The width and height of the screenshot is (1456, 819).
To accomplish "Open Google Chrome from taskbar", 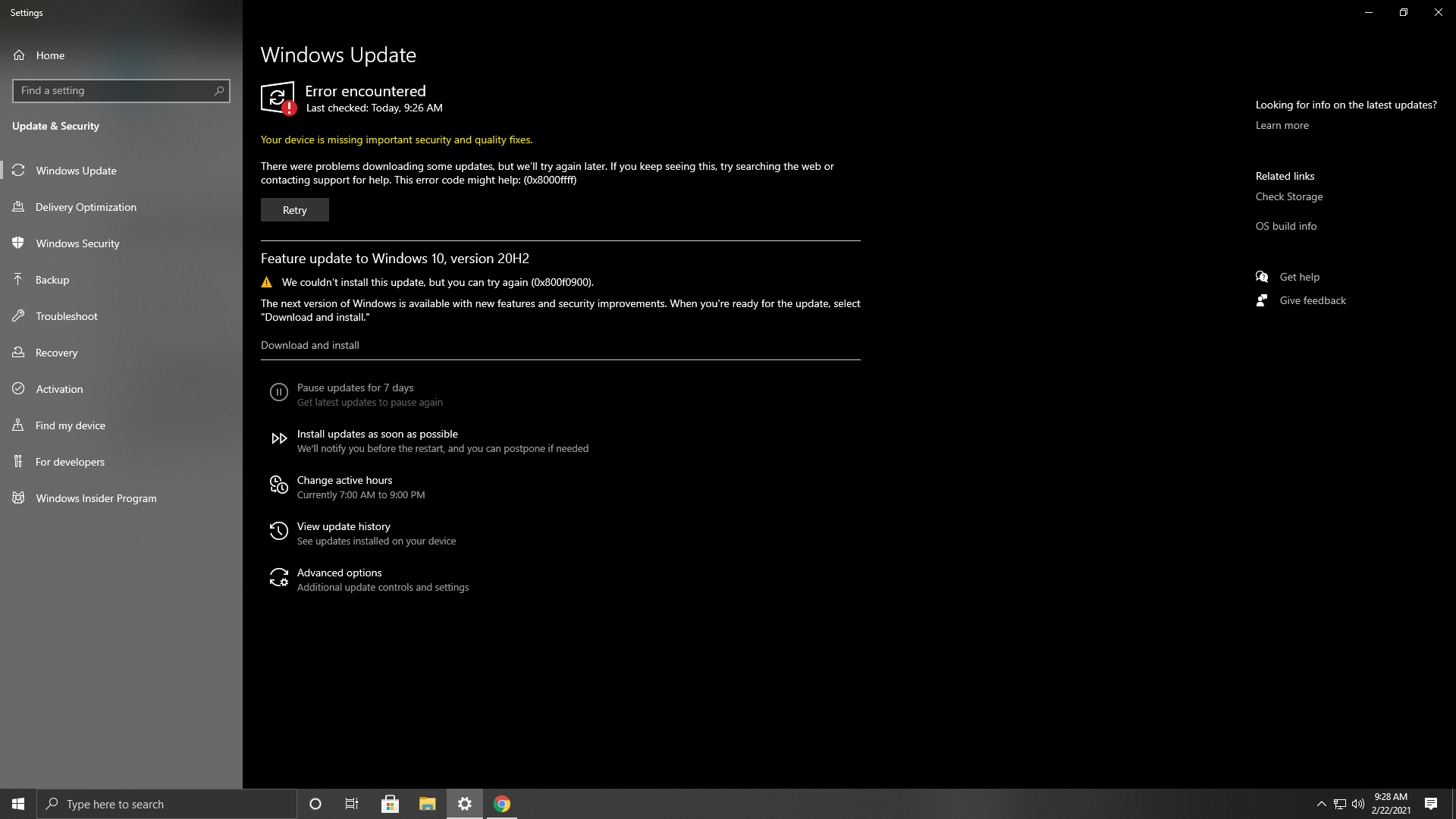I will click(x=501, y=804).
